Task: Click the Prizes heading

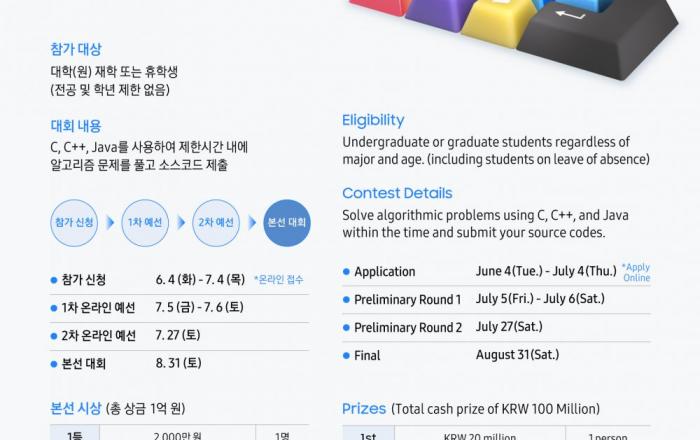Action: coord(364,409)
